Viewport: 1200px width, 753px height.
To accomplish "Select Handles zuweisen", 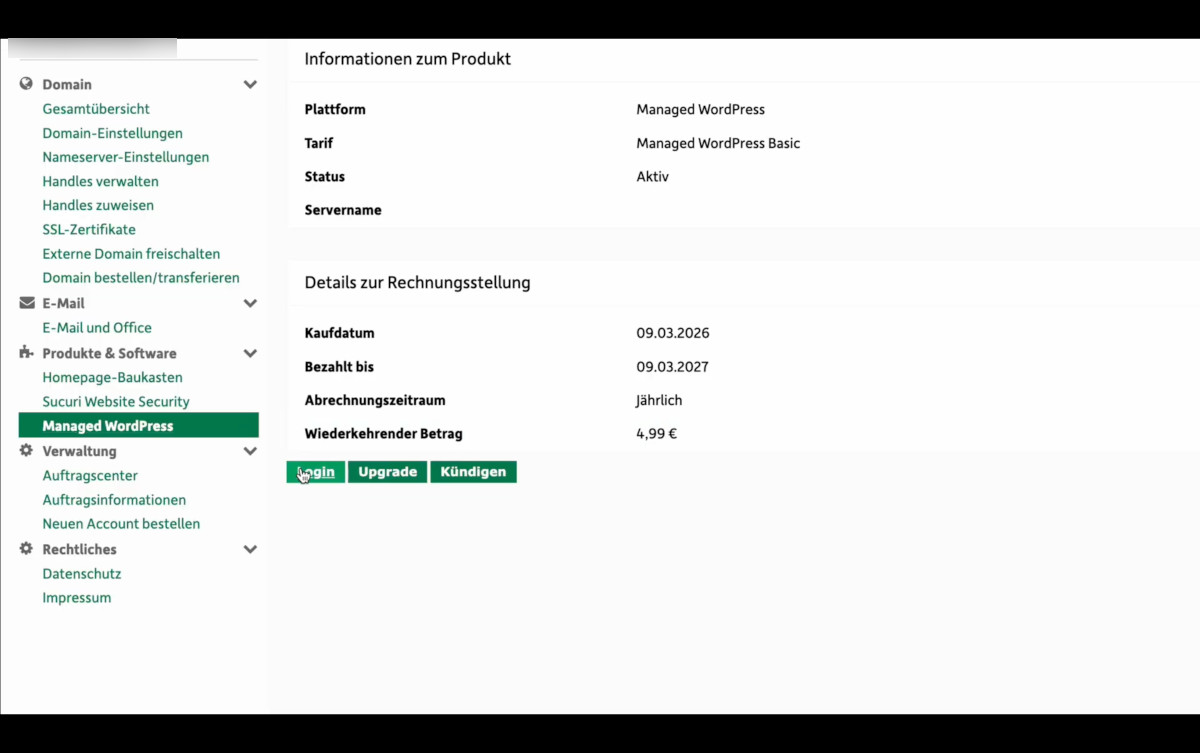I will coord(98,205).
